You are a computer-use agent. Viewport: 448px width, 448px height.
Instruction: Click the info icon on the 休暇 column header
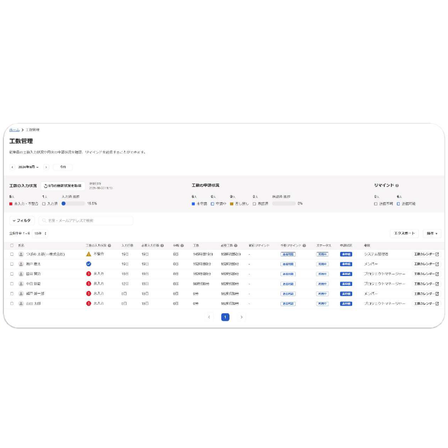(182, 246)
